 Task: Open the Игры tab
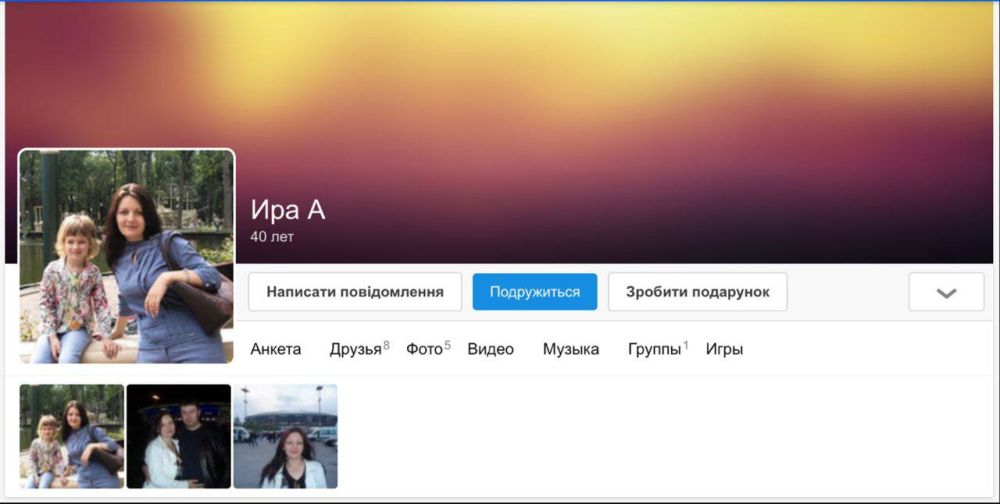(724, 349)
